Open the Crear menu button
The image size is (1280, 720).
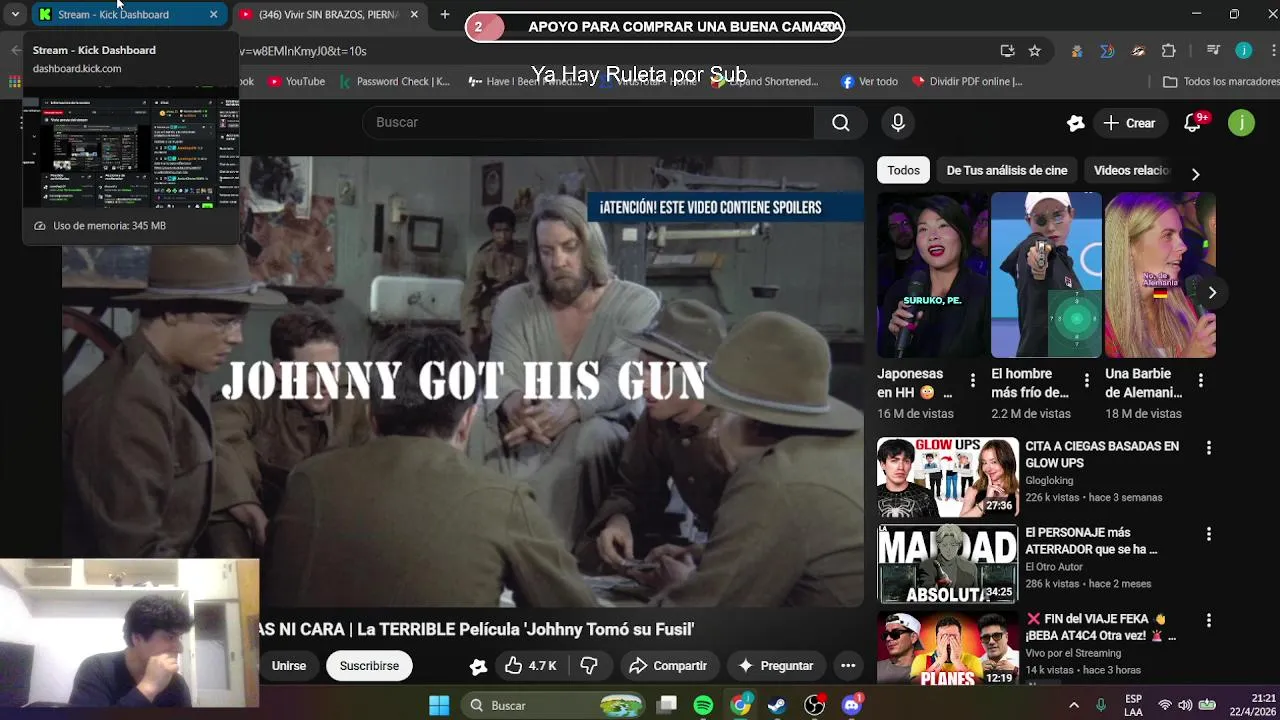point(1129,123)
